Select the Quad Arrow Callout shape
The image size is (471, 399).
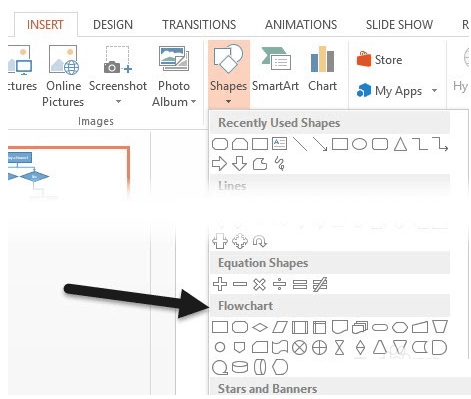[x=240, y=241]
